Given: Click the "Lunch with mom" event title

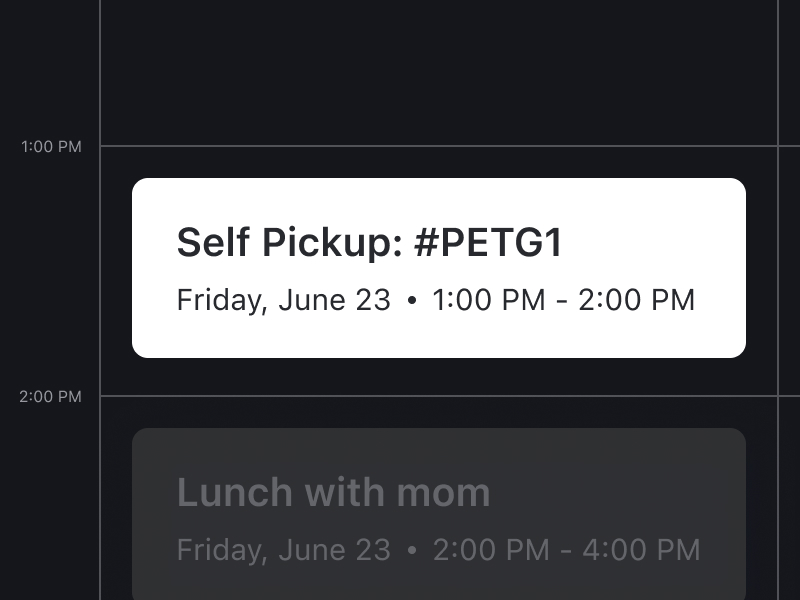Looking at the screenshot, I should coord(333,492).
